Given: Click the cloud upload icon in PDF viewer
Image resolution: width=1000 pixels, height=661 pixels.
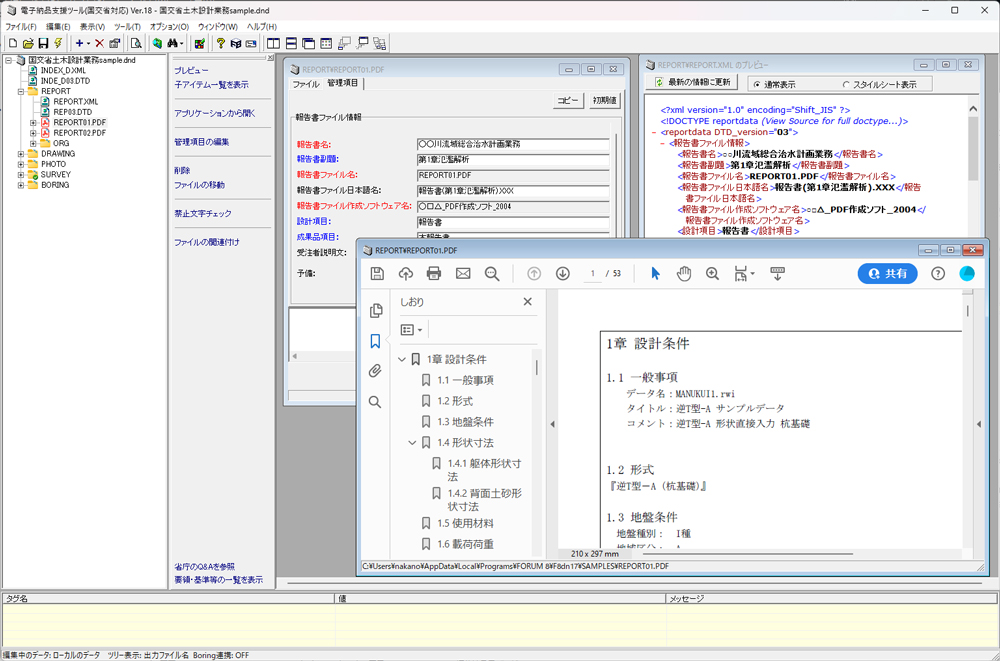Looking at the screenshot, I should point(406,274).
